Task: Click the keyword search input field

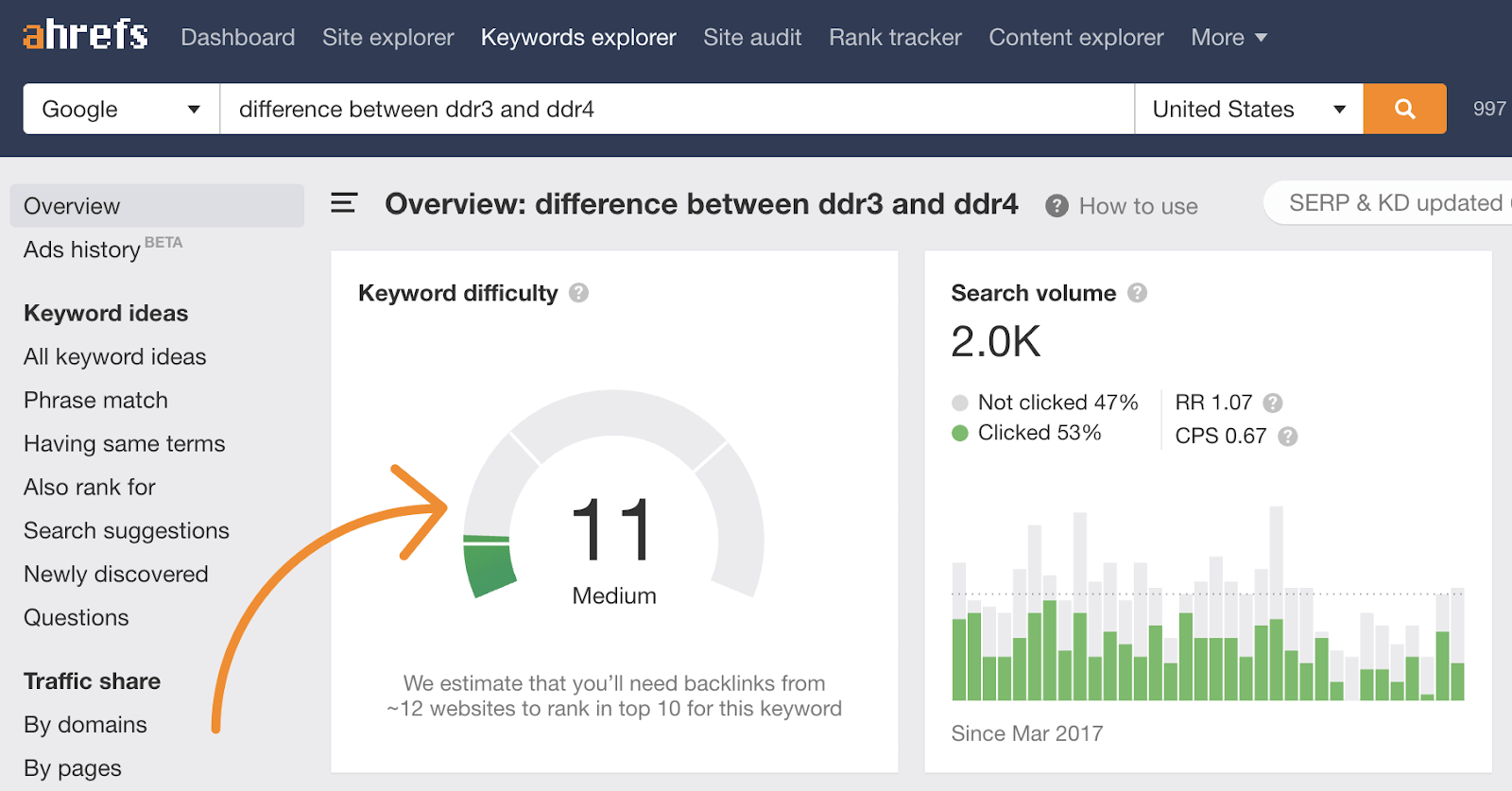Action: point(676,109)
